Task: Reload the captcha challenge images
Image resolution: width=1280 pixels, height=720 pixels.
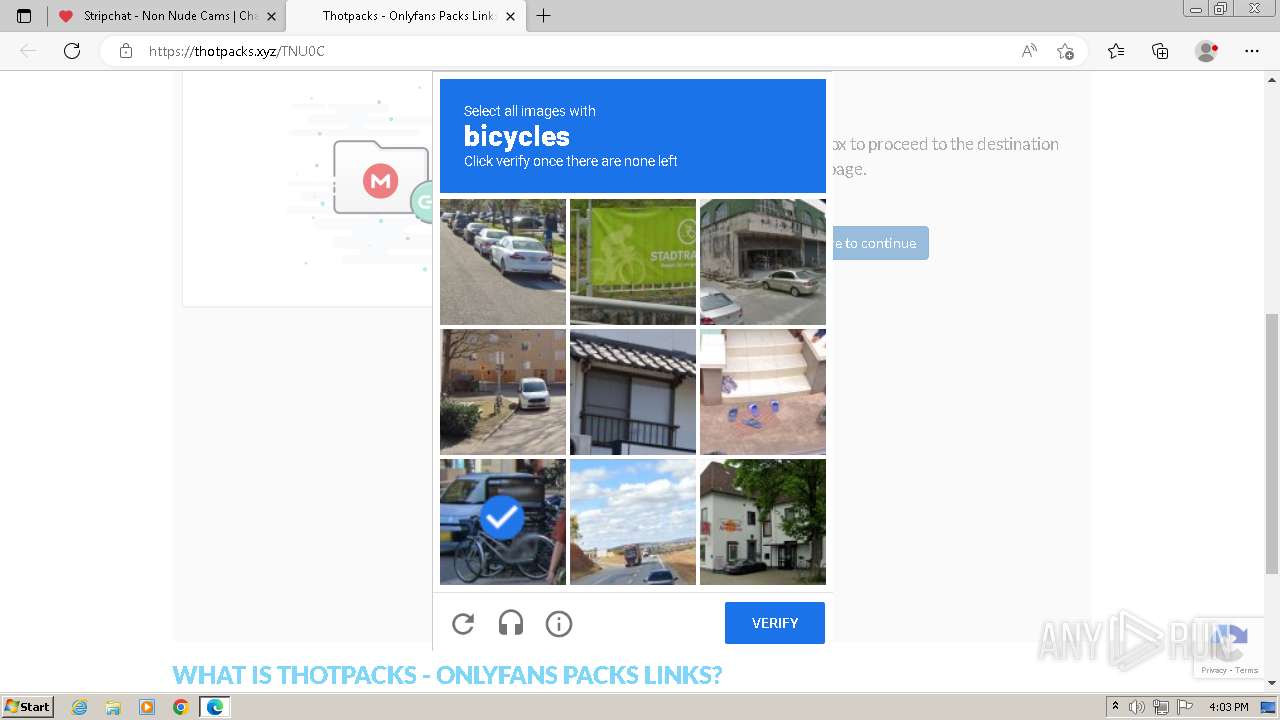Action: [x=463, y=624]
